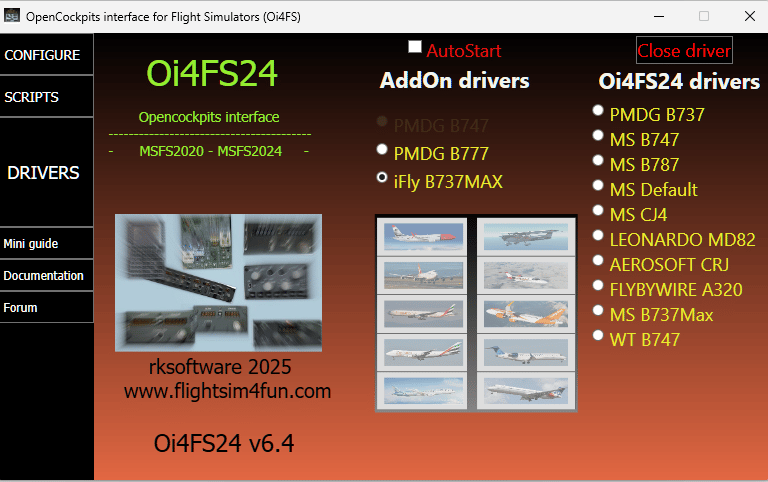
Task: Go to the Forum
Action: [x=47, y=307]
